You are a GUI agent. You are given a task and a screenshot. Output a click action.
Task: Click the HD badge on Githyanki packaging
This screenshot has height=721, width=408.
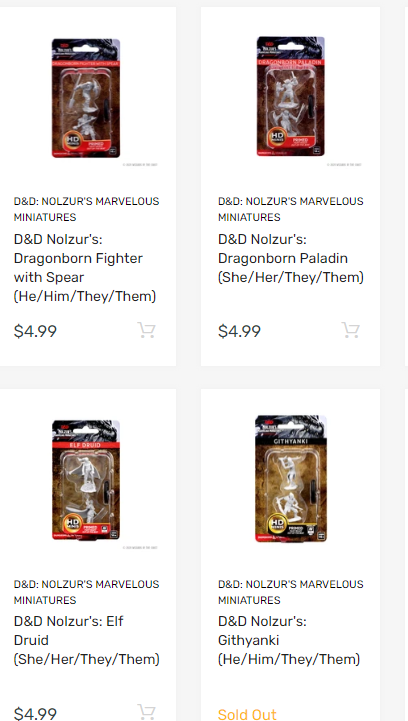tap(277, 523)
